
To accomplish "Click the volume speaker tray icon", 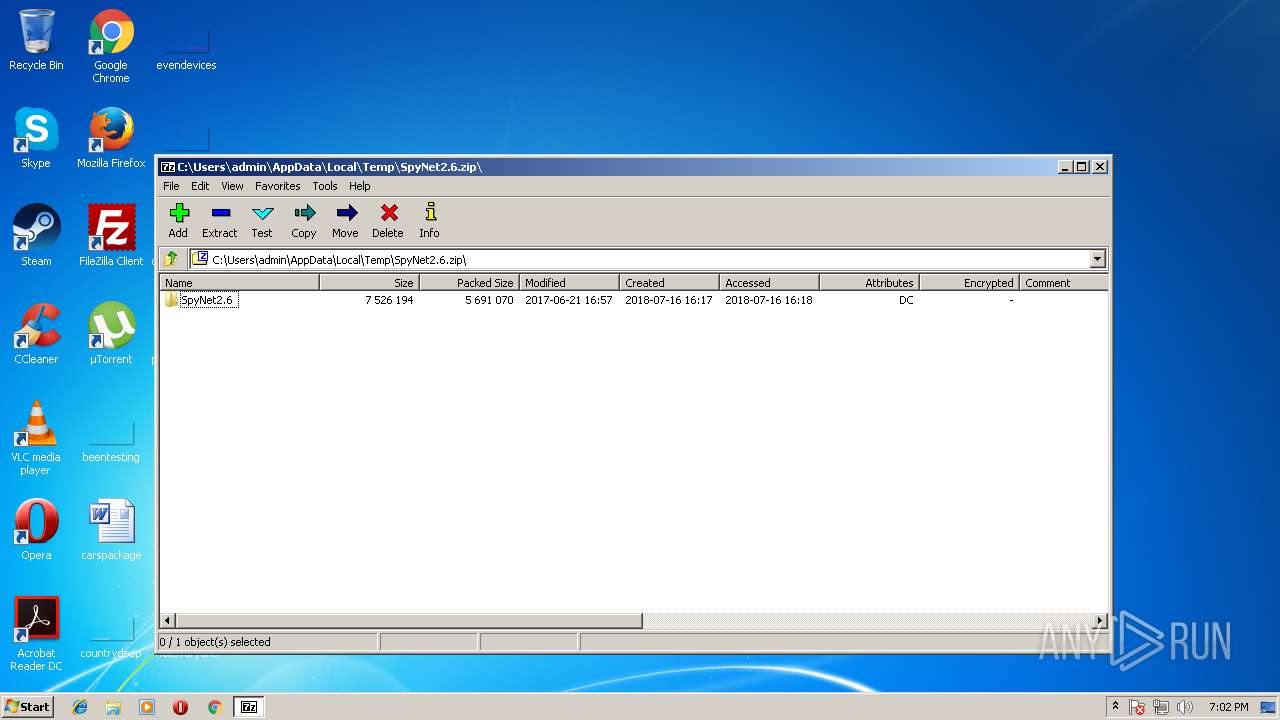I will tap(1185, 707).
